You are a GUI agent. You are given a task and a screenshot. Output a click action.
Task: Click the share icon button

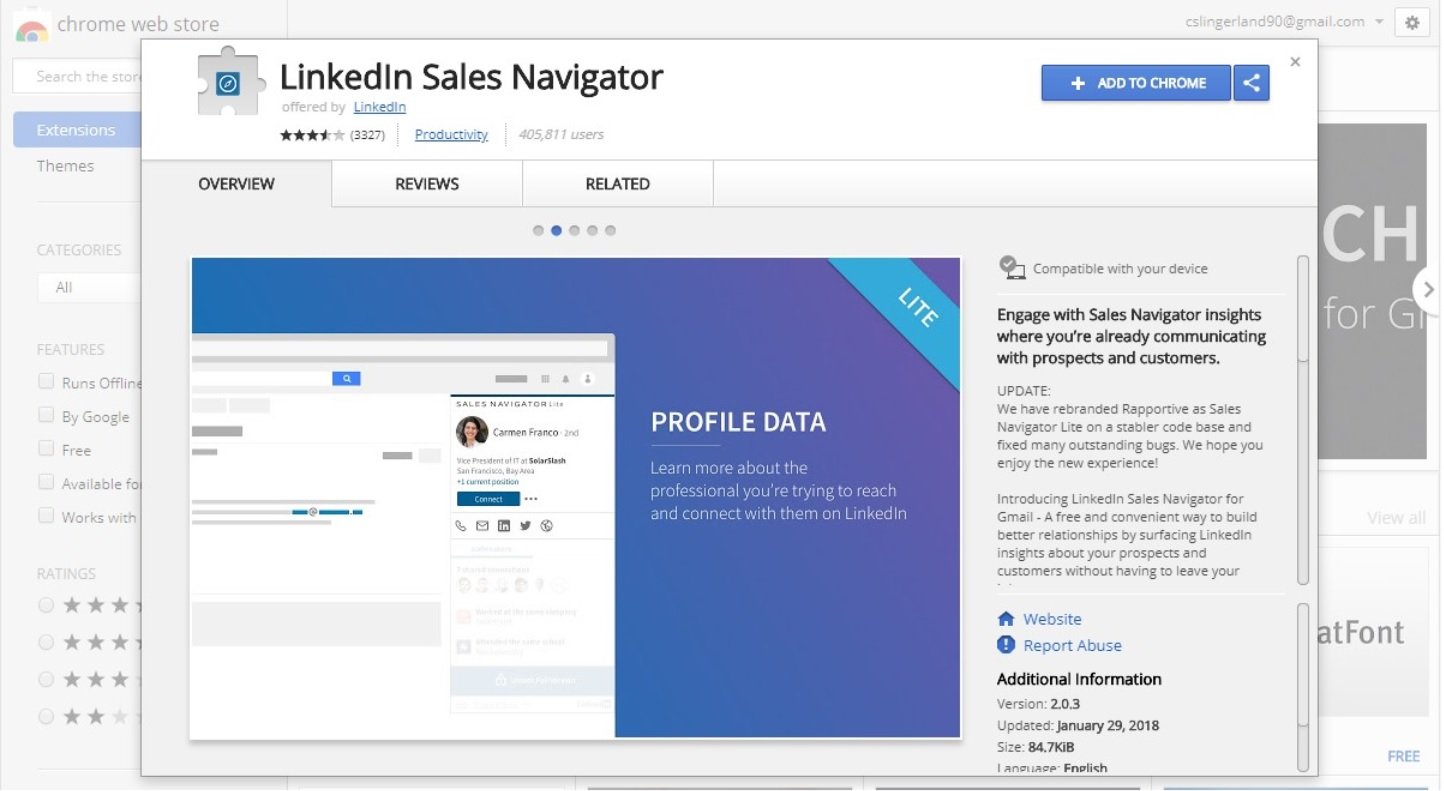click(x=1251, y=83)
